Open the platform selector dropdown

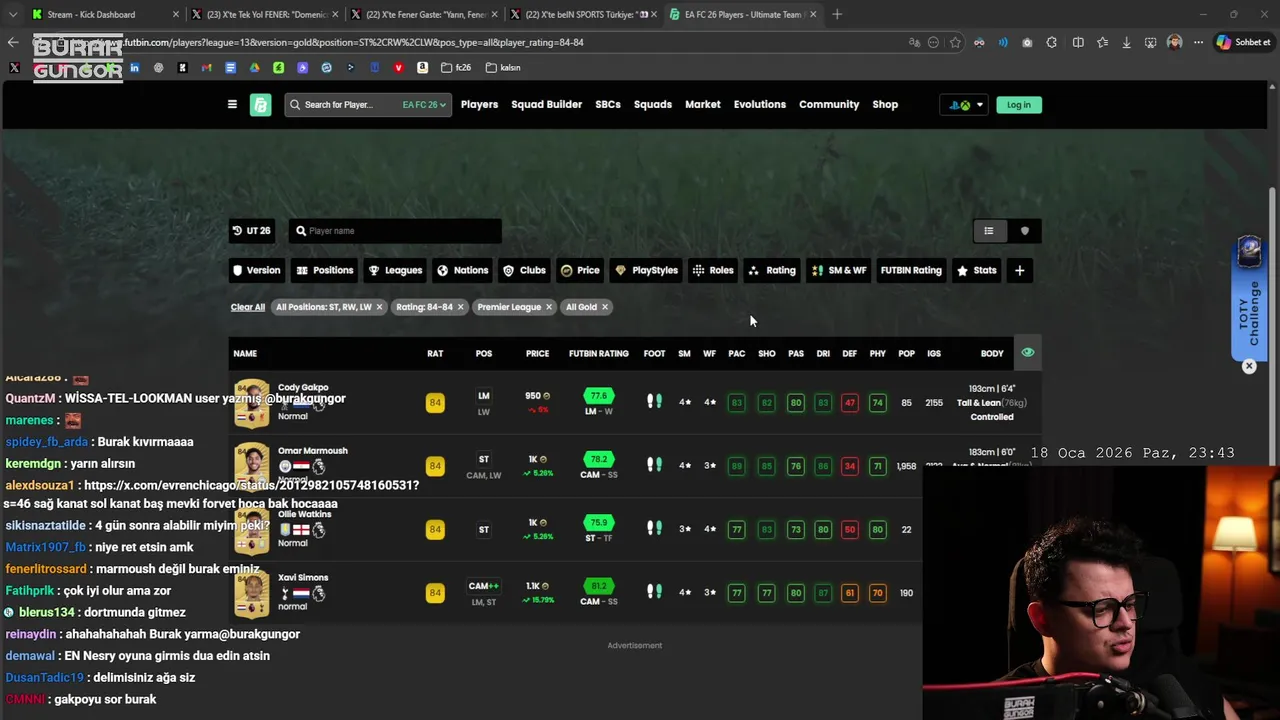pyautogui.click(x=964, y=104)
